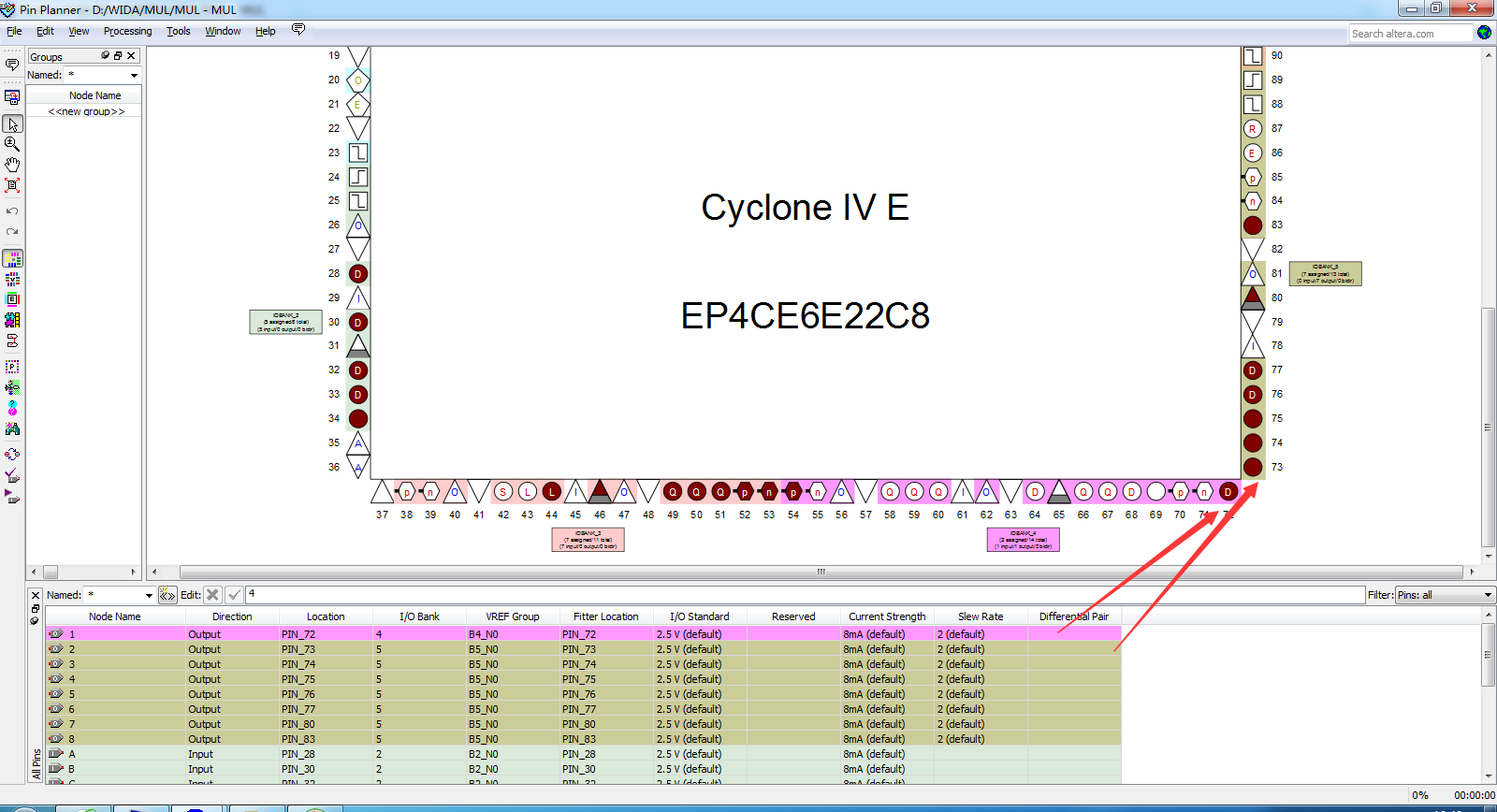
Task: Open the All Pins Named dropdown
Action: [149, 595]
